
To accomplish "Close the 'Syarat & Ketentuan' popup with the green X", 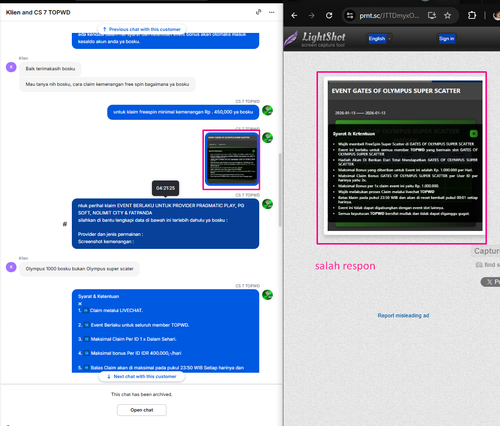I will (473, 134).
